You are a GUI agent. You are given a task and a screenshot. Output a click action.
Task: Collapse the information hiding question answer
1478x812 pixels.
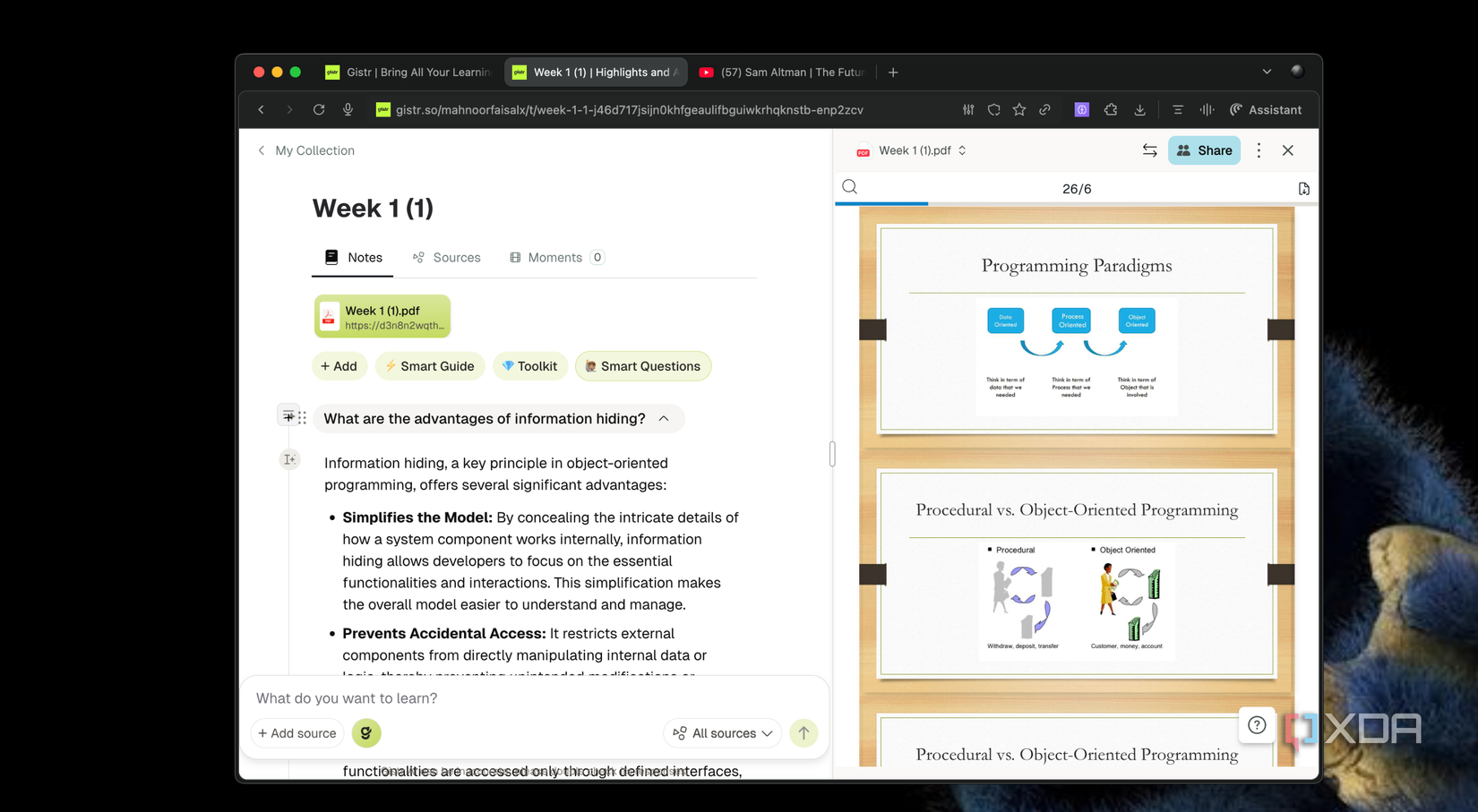click(x=664, y=418)
